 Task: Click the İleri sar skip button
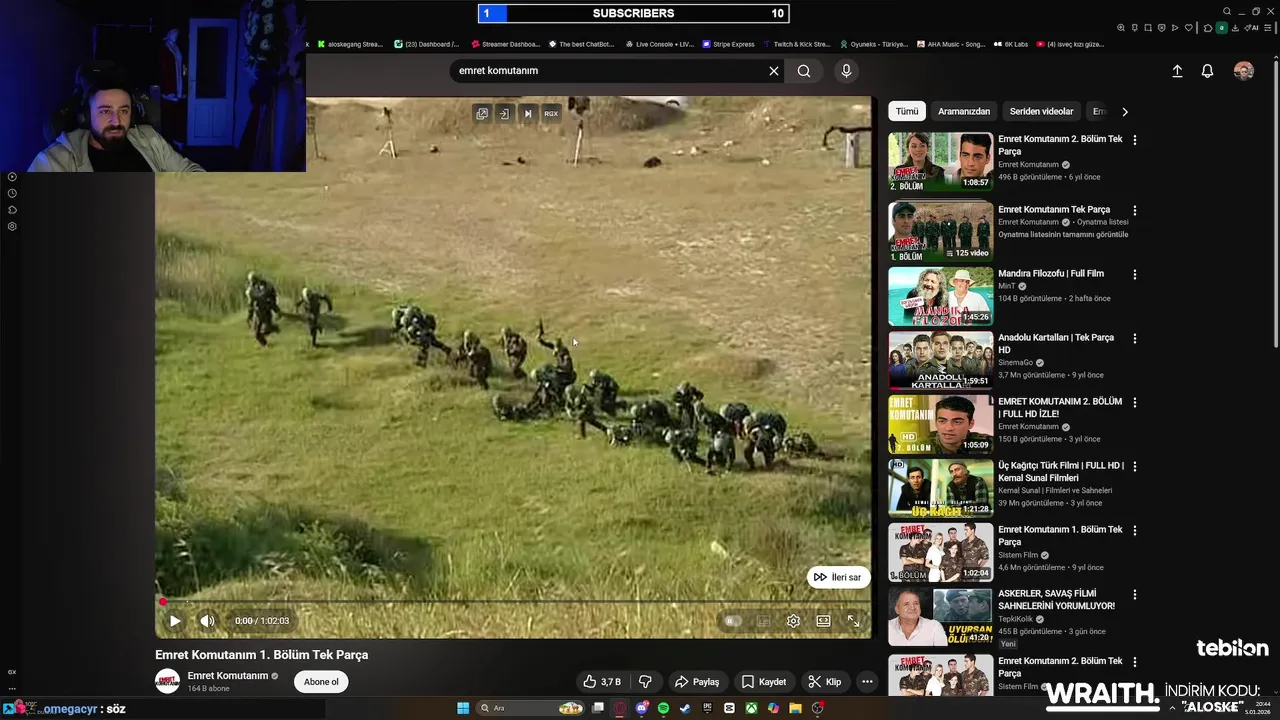click(838, 577)
